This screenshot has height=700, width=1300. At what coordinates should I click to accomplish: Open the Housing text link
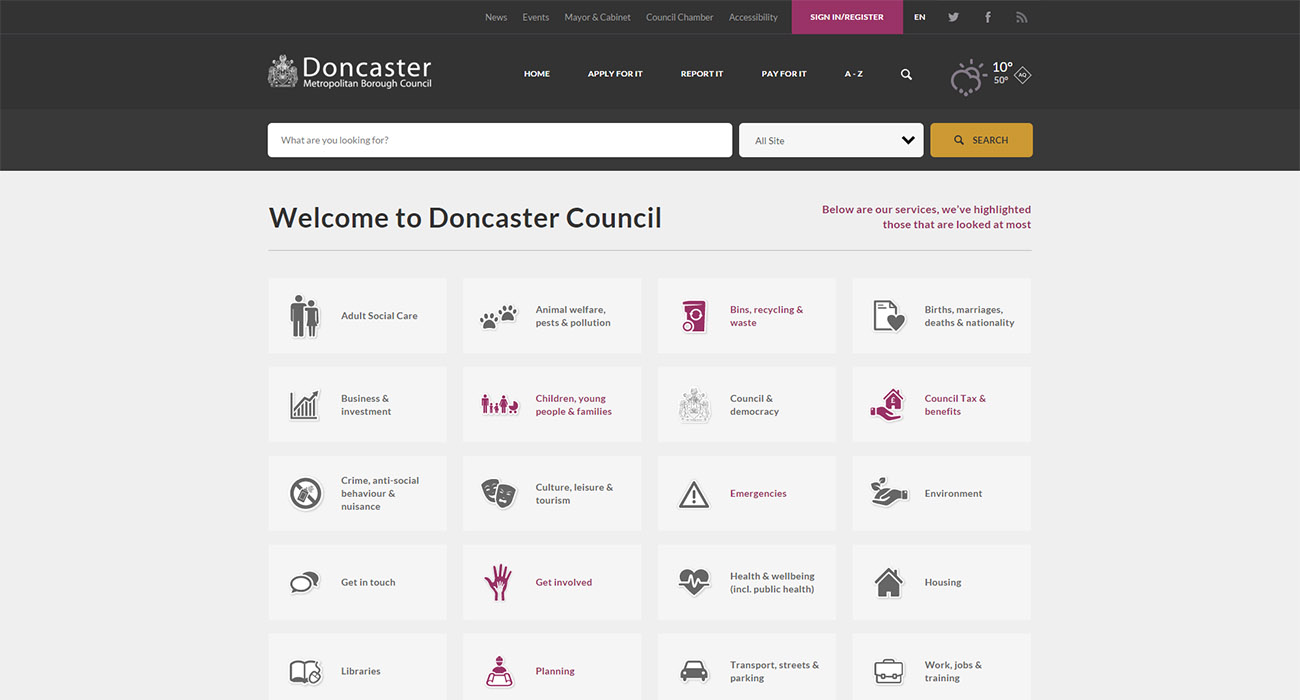[x=943, y=583]
